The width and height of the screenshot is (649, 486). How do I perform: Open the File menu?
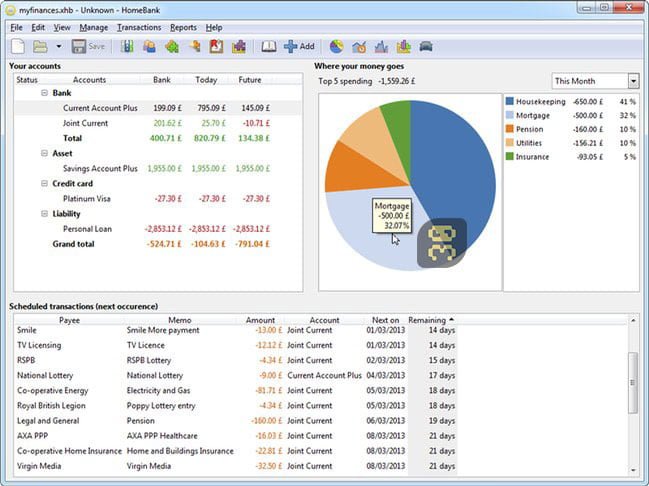point(17,28)
